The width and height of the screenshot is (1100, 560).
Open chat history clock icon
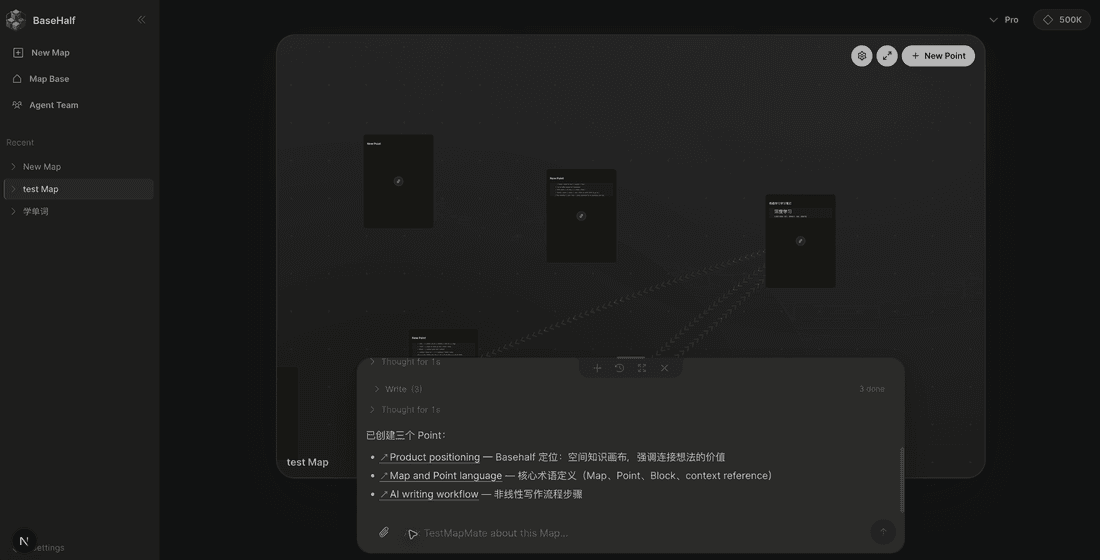pyautogui.click(x=619, y=368)
